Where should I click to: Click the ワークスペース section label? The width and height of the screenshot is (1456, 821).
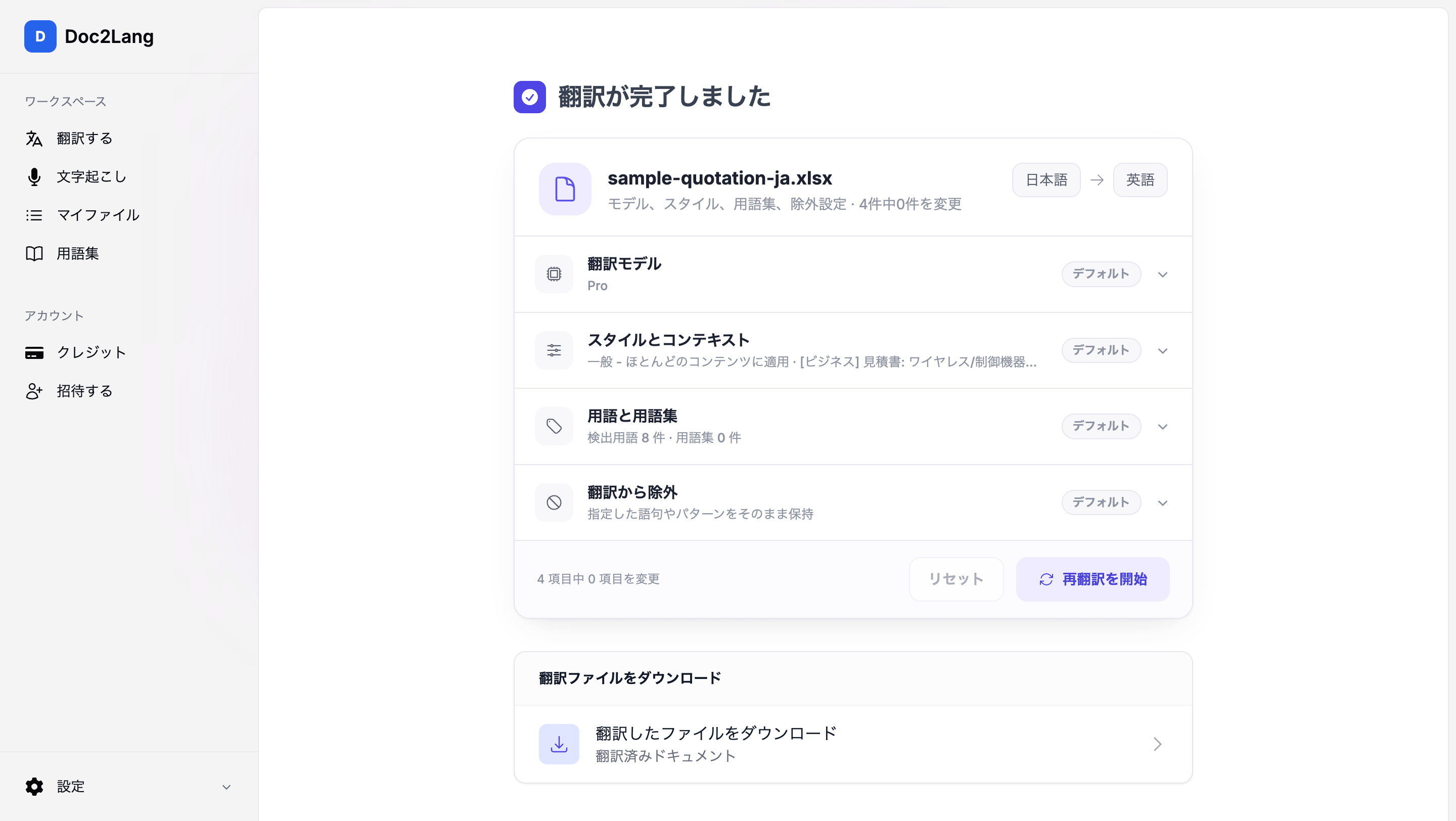coord(66,102)
